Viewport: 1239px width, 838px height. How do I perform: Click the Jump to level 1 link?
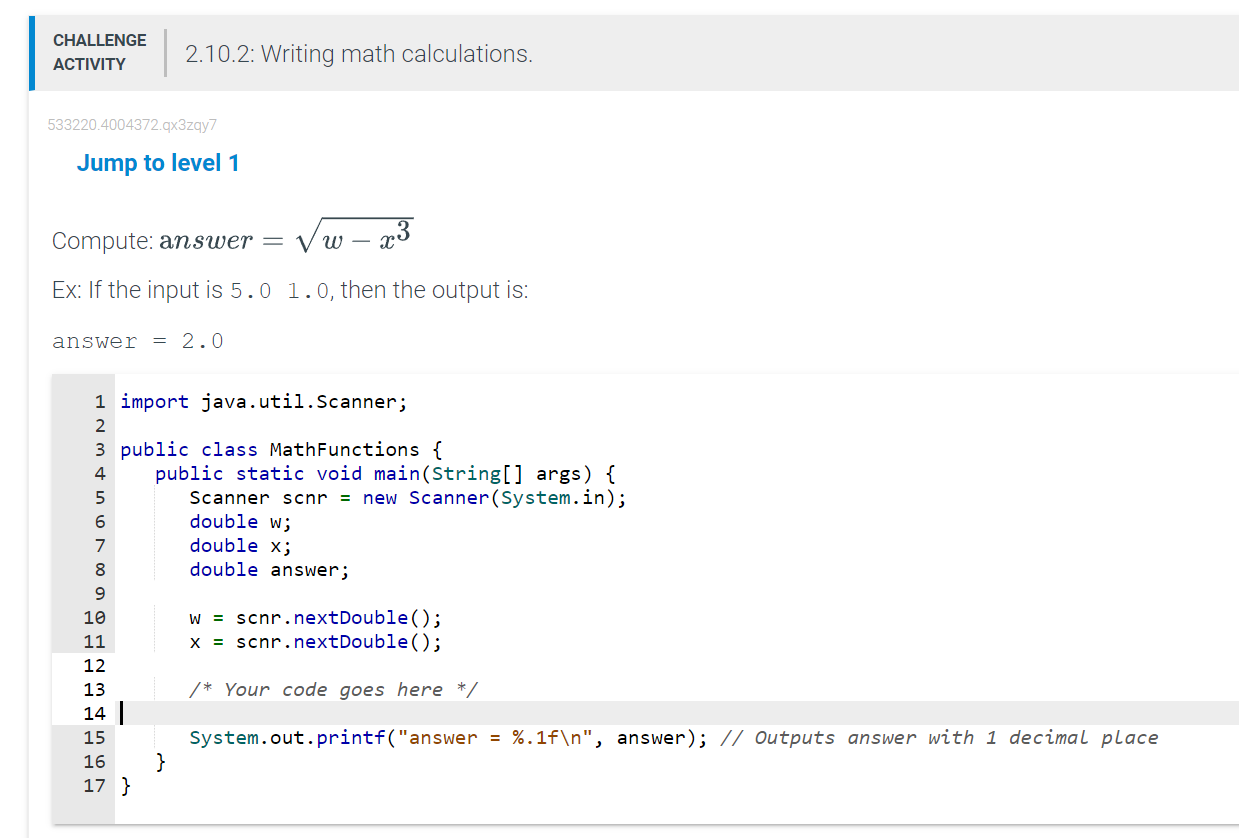click(157, 162)
